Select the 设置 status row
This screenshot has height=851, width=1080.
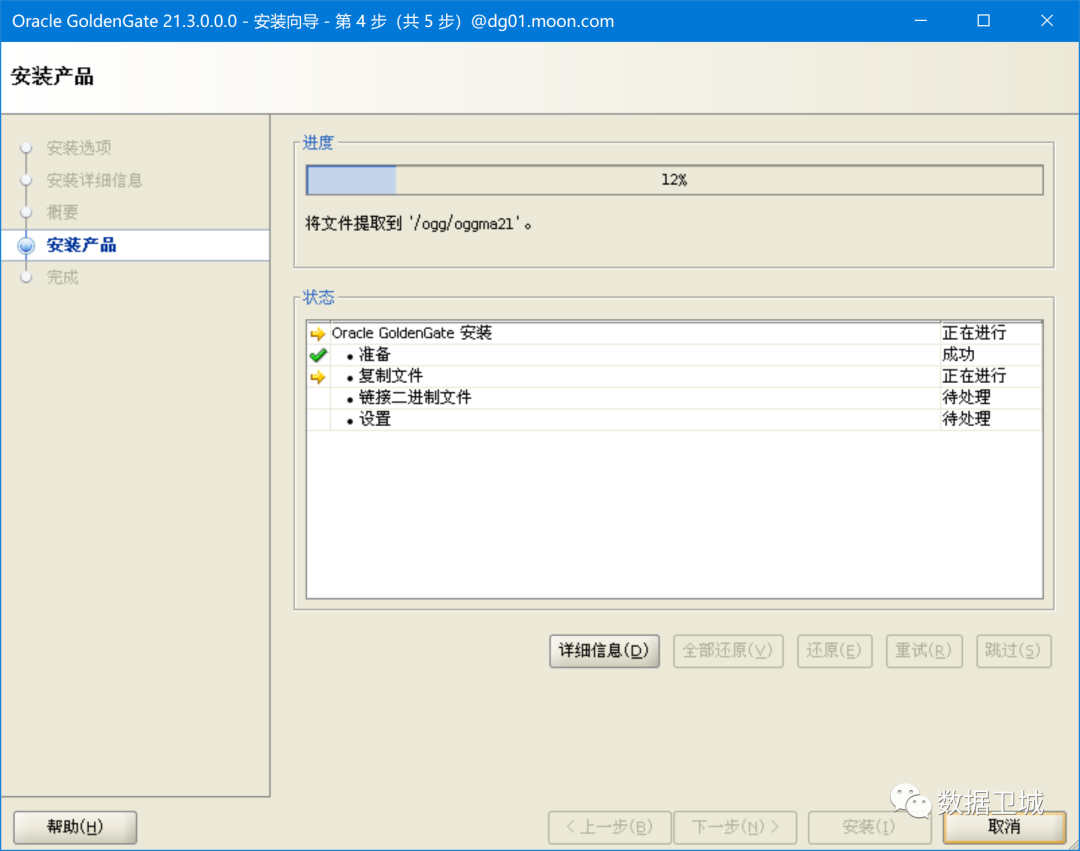point(674,419)
